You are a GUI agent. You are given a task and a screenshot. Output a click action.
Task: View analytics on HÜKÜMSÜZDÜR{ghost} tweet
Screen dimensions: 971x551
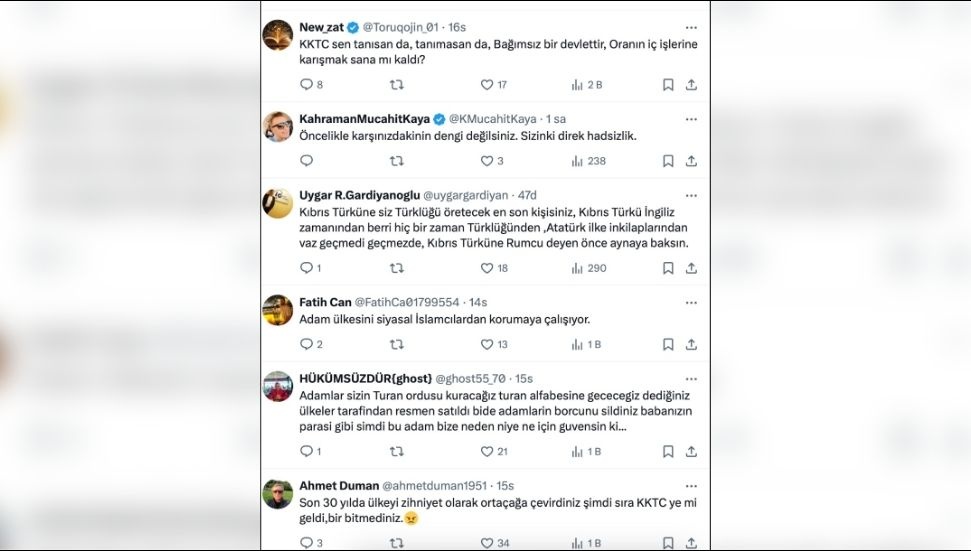pos(577,452)
